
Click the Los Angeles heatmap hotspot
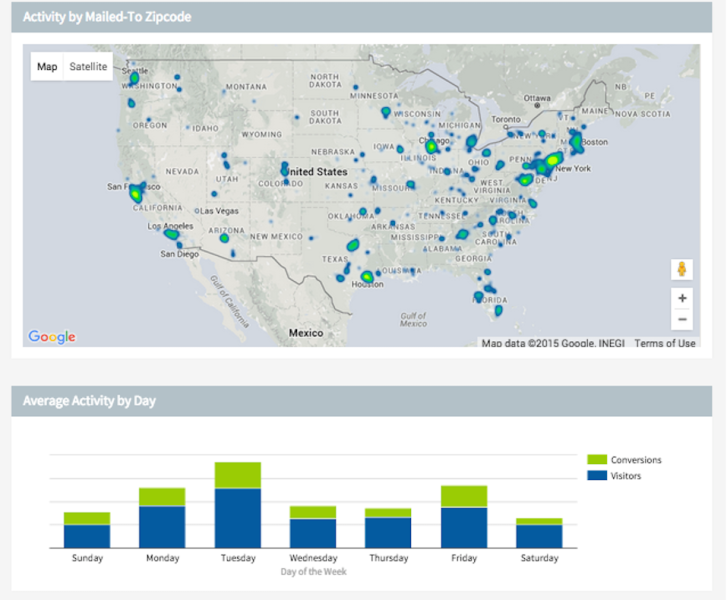[171, 234]
